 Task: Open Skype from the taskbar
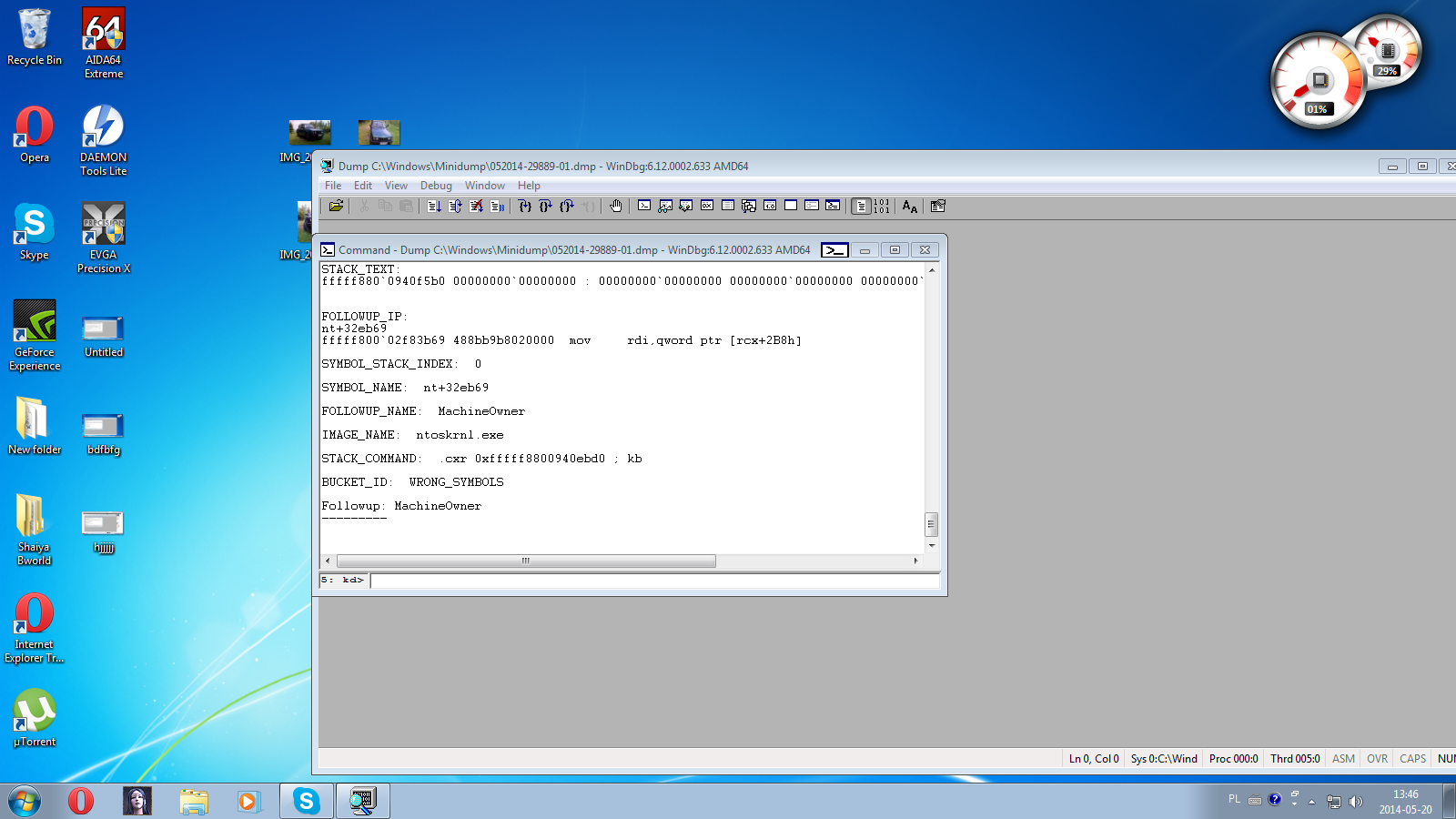pyautogui.click(x=307, y=801)
